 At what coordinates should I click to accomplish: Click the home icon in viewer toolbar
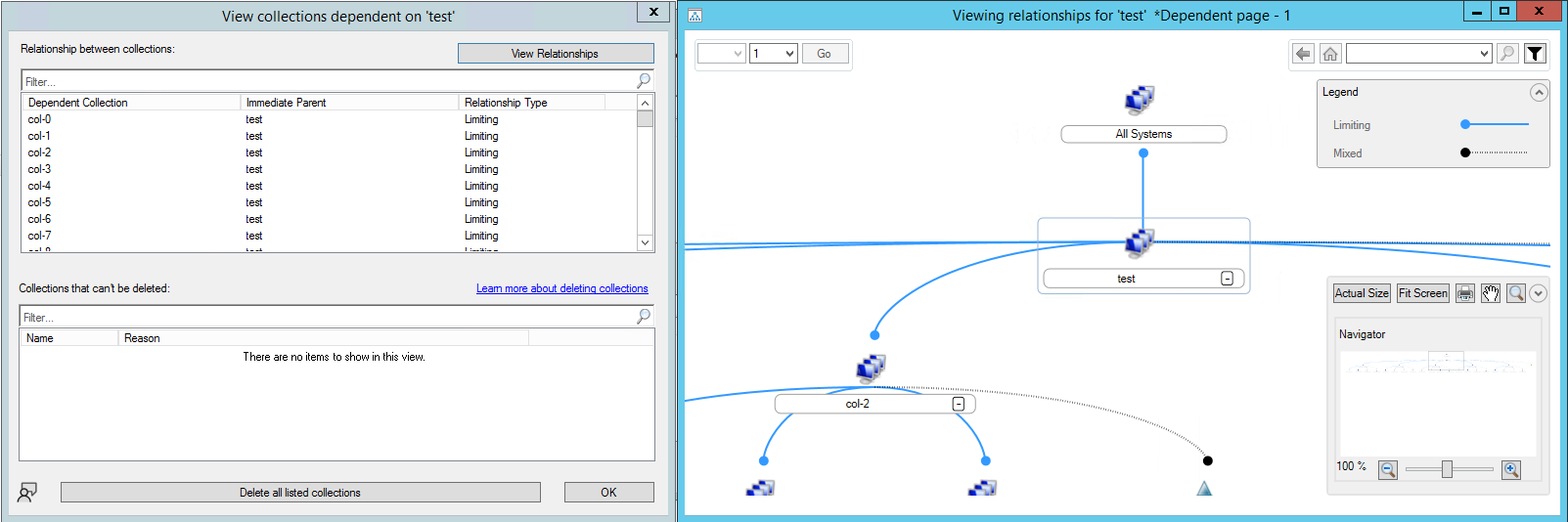pos(1329,54)
